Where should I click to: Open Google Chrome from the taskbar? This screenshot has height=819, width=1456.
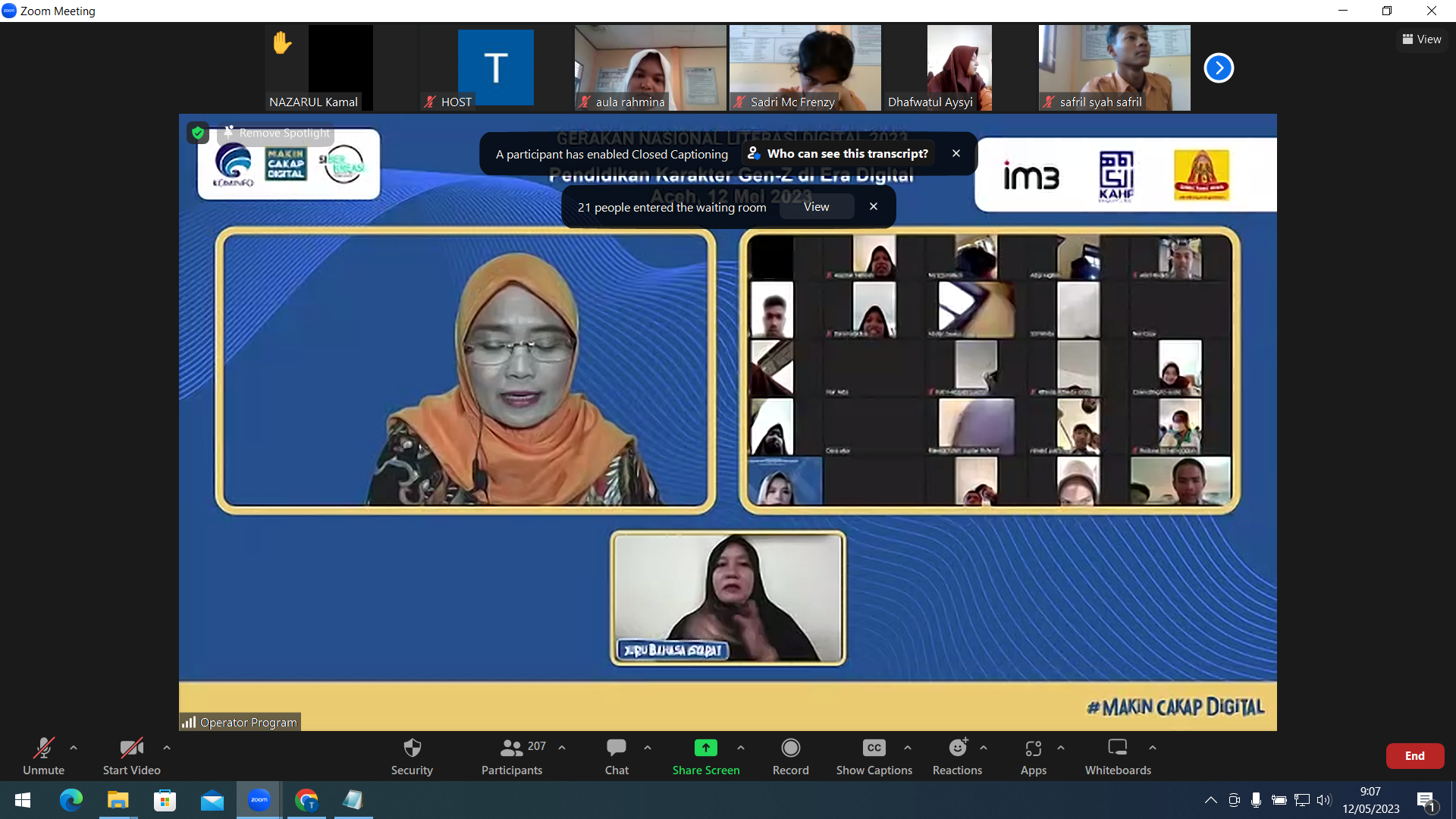click(x=306, y=800)
